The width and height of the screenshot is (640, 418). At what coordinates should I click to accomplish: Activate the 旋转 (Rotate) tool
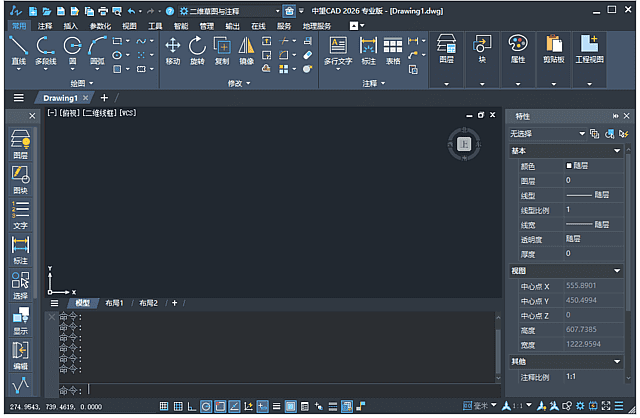197,47
